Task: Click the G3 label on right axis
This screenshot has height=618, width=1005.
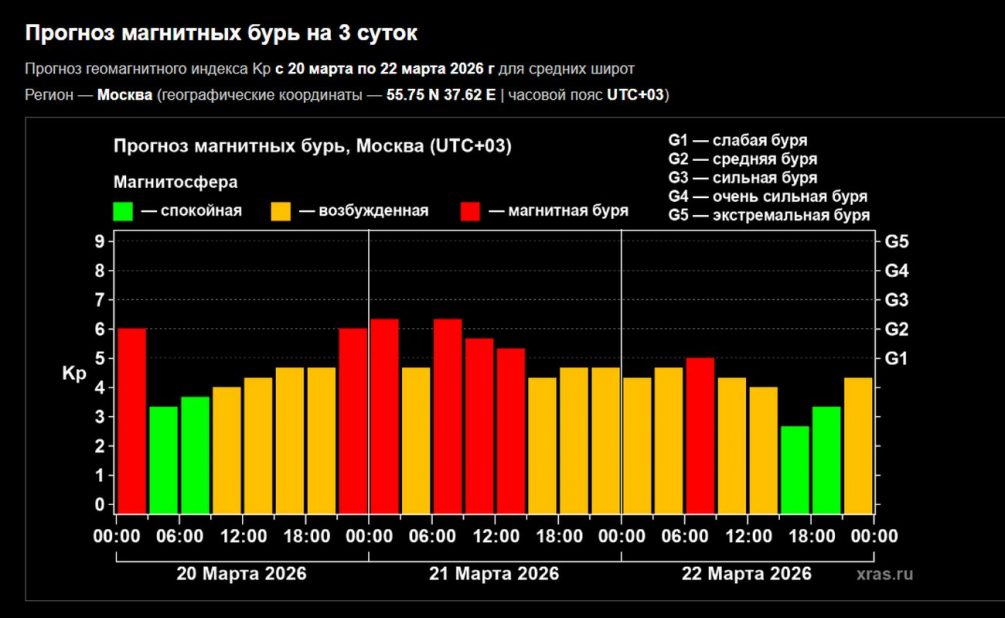Action: pyautogui.click(x=894, y=300)
